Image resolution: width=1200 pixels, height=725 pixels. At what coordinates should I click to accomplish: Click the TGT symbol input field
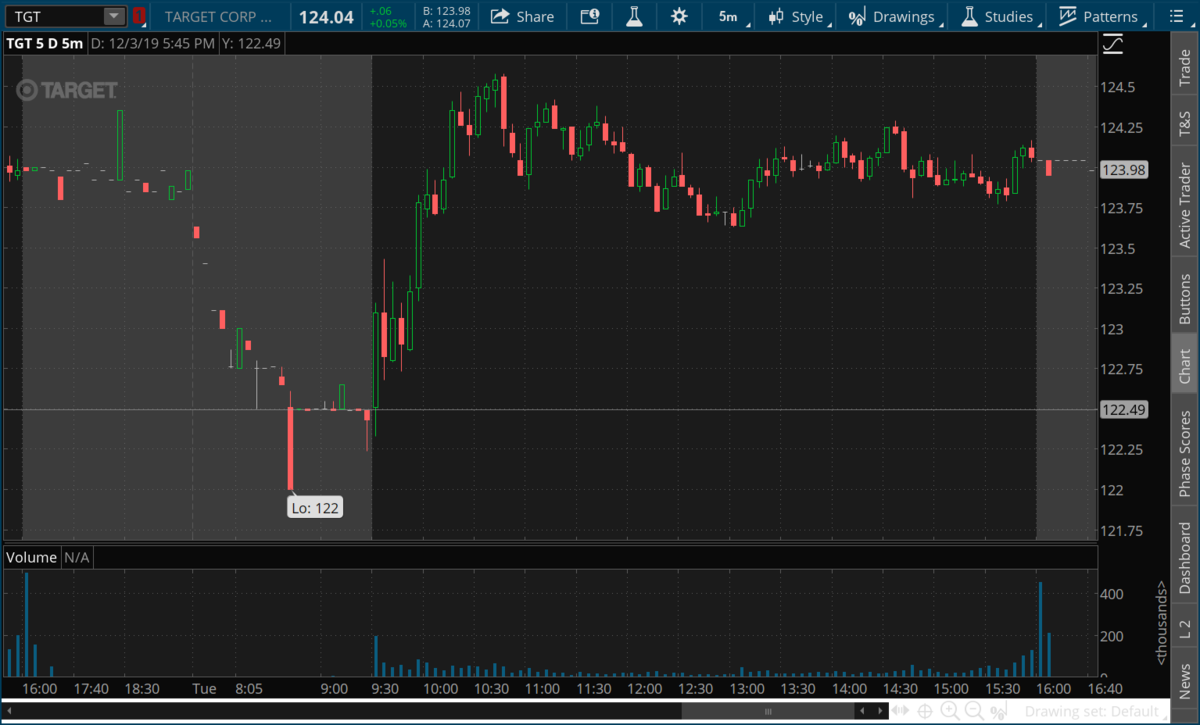pos(56,16)
